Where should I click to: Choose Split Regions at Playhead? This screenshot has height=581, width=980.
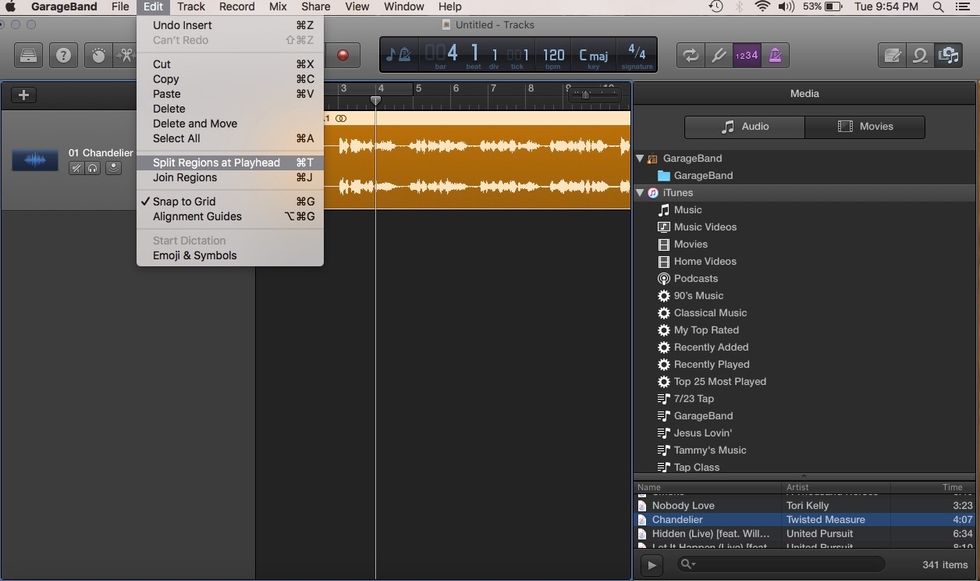tap(215, 161)
